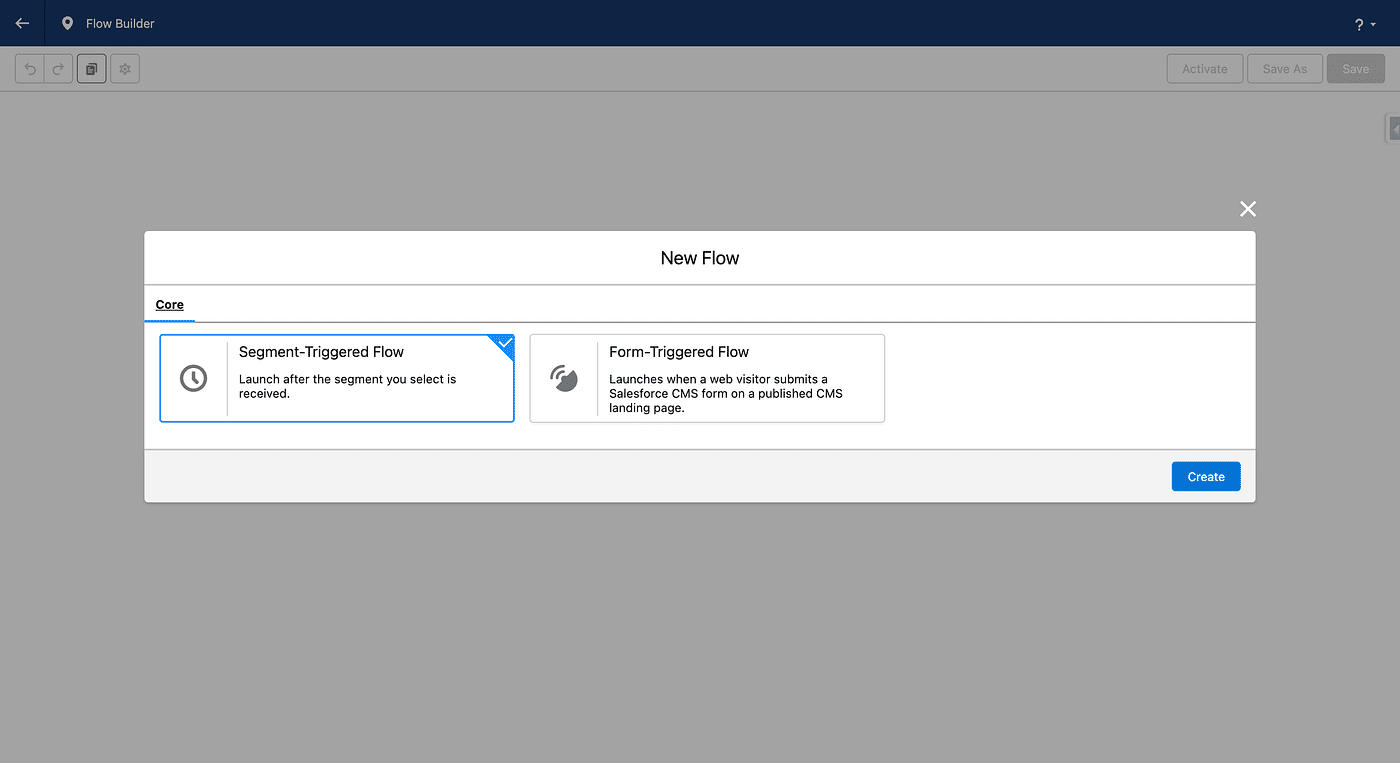Open flow settings via the gear icon

[x=125, y=69]
